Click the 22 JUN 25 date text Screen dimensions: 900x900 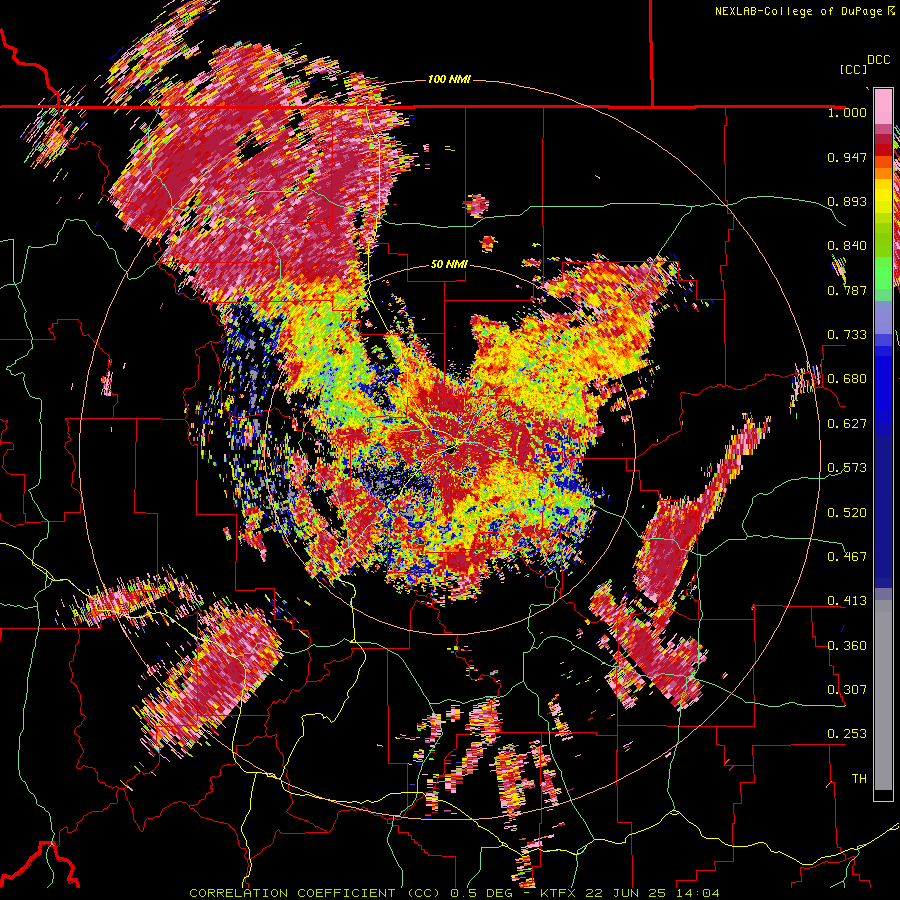click(x=626, y=893)
